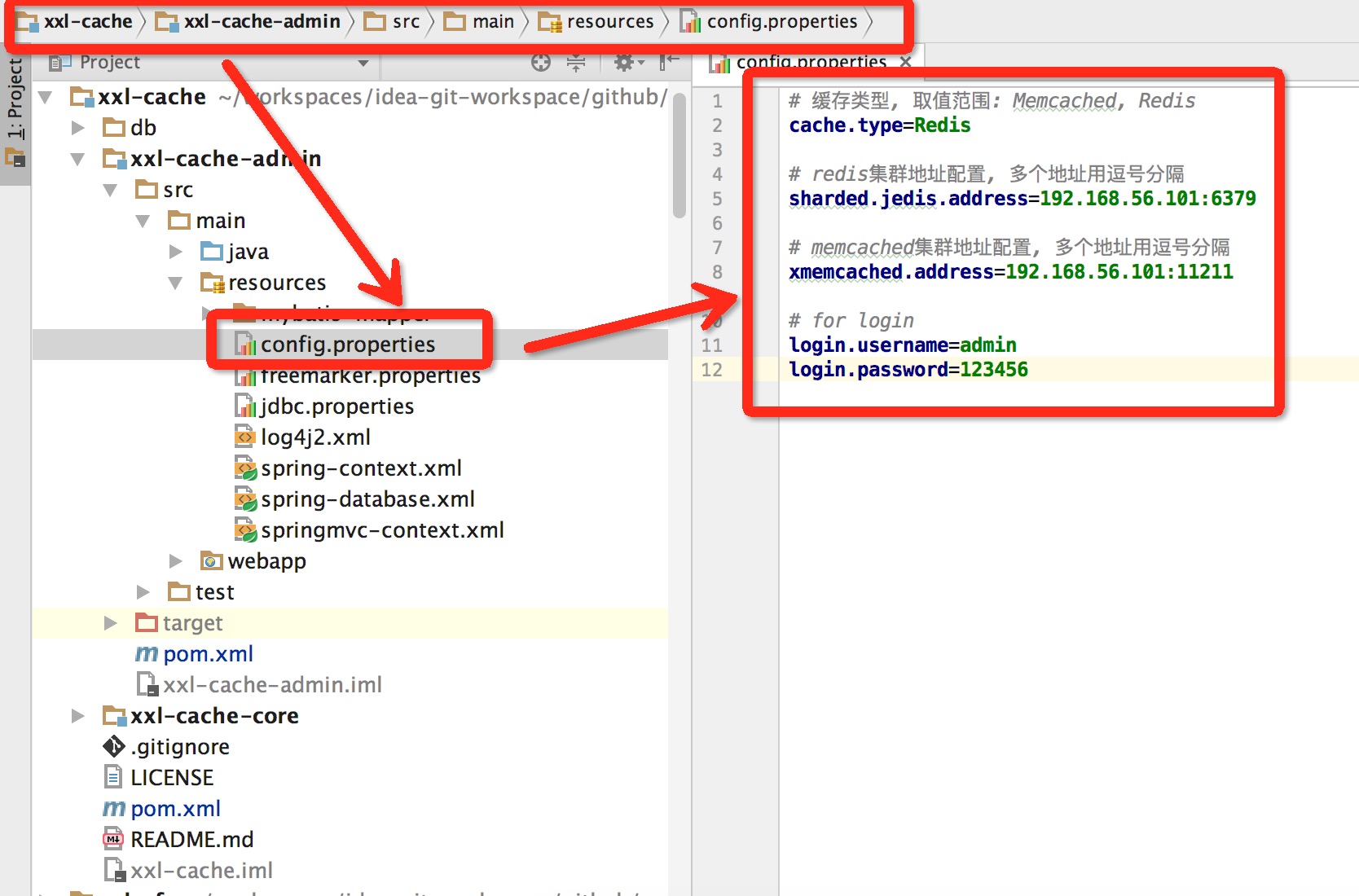Click the resources folder icon in tree

pos(212,283)
